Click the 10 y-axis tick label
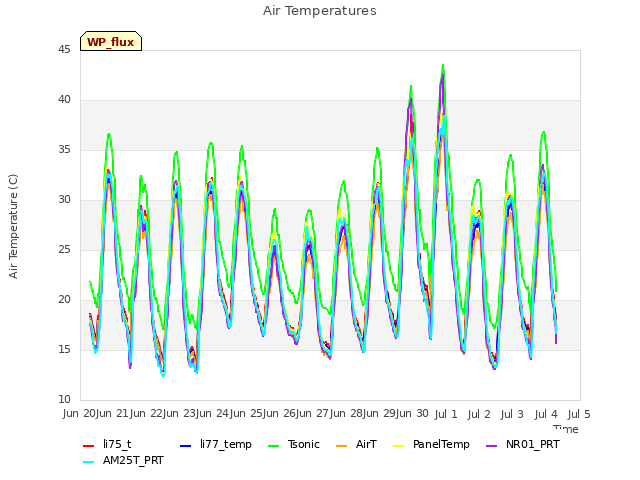This screenshot has height=480, width=640. coord(64,399)
